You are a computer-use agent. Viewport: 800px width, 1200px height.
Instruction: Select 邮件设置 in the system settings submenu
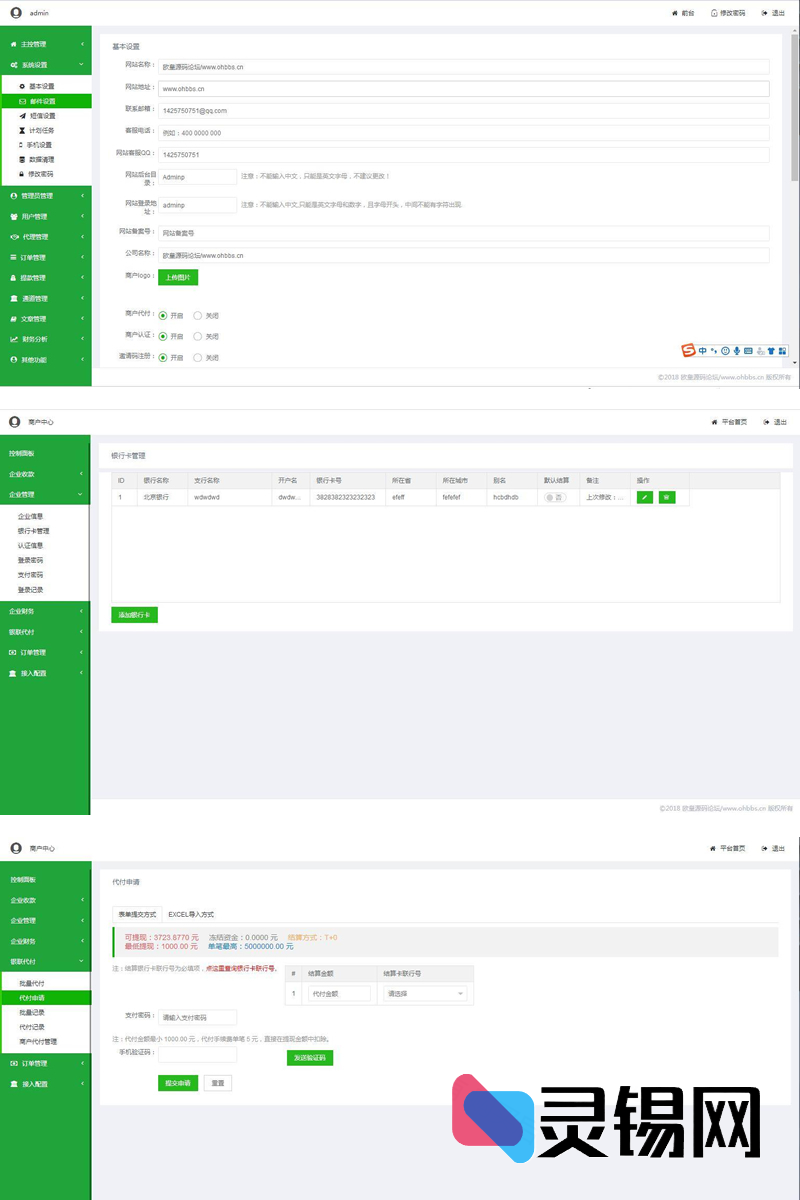[42, 101]
